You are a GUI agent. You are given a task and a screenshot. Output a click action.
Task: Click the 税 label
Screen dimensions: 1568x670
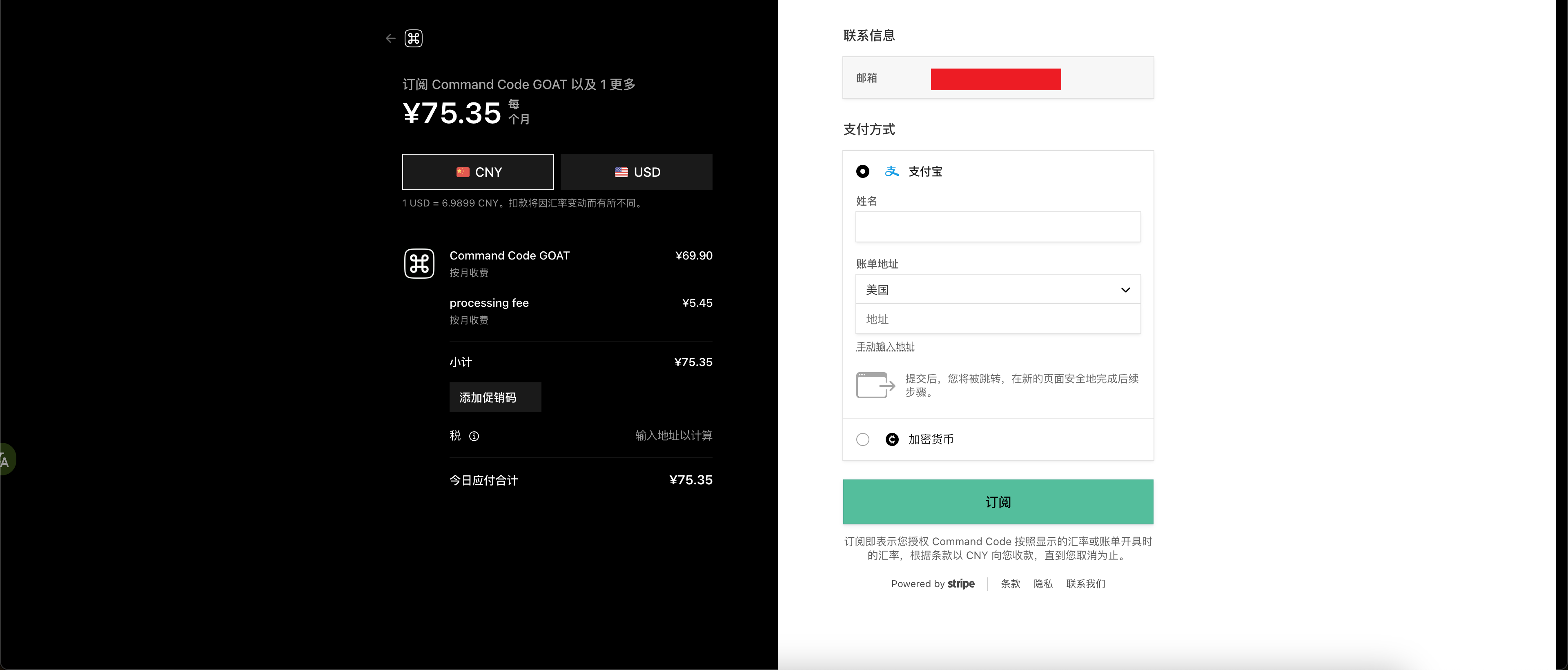coord(455,435)
